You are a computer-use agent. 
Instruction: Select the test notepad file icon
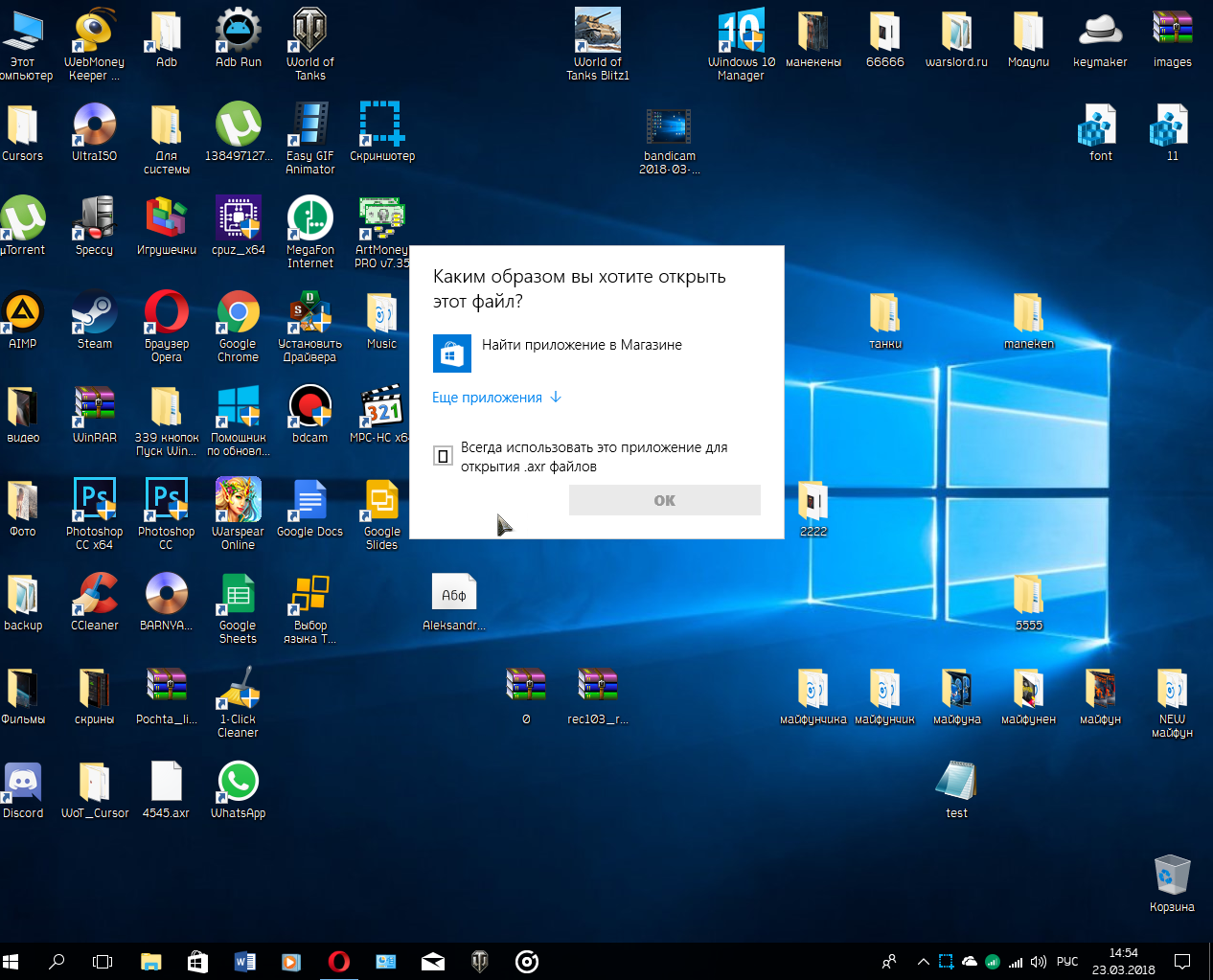[x=956, y=789]
